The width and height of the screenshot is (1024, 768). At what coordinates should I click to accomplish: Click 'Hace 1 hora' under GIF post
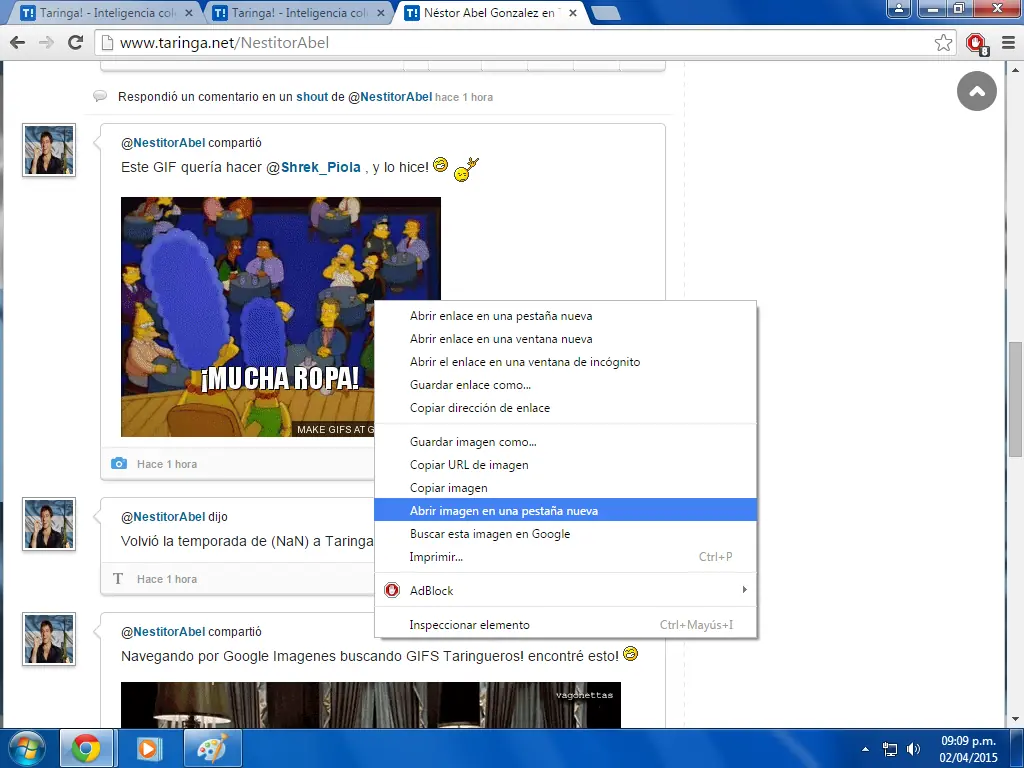[x=167, y=464]
